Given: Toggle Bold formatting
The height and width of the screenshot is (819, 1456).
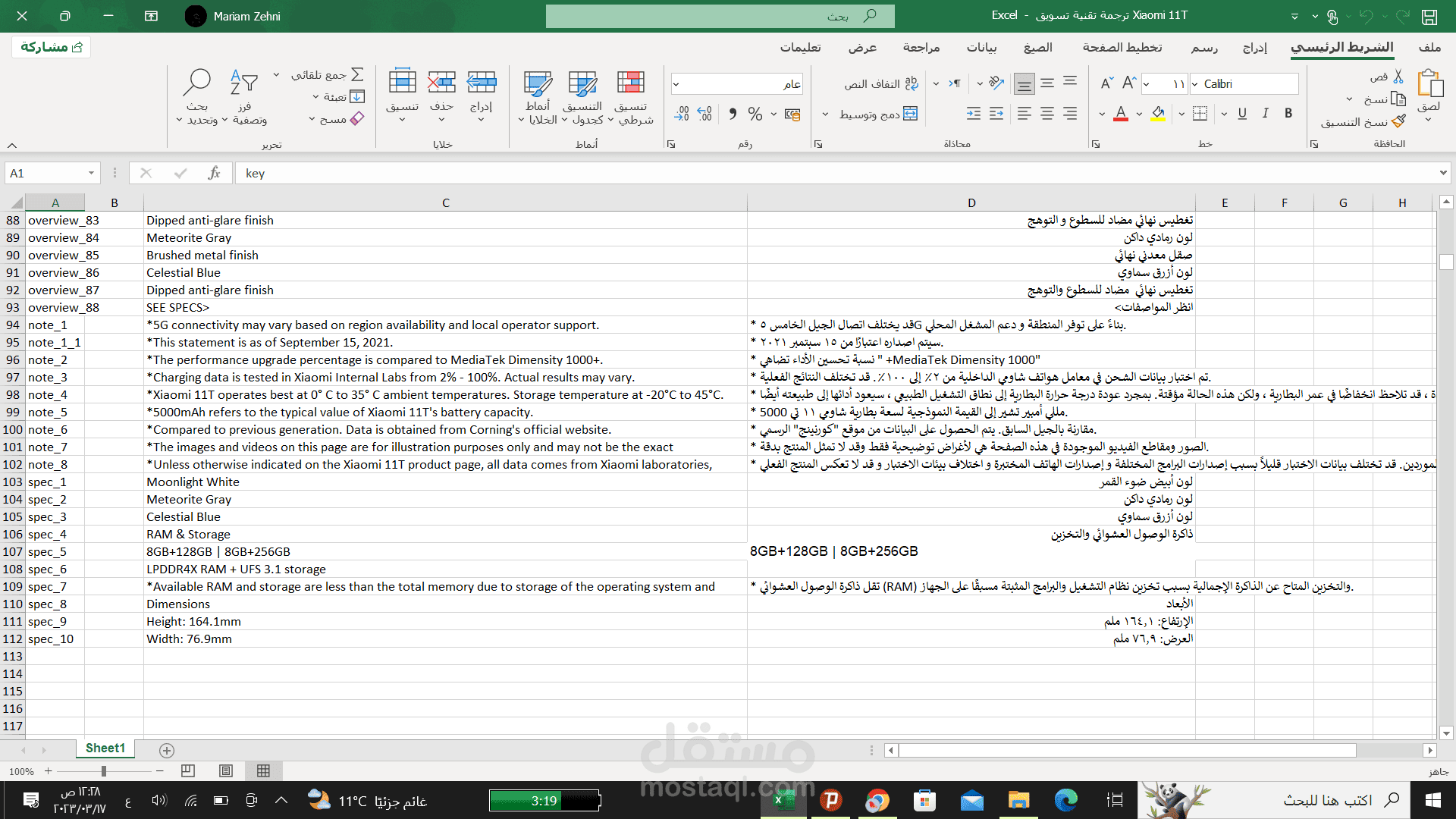Looking at the screenshot, I should coord(1288,114).
